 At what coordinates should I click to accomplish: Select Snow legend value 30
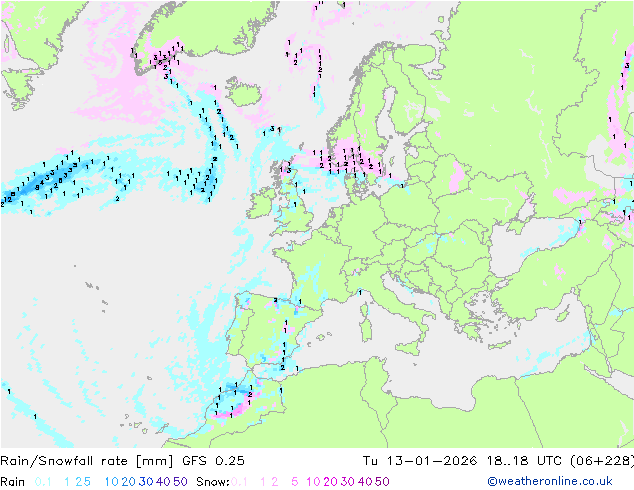point(347,482)
